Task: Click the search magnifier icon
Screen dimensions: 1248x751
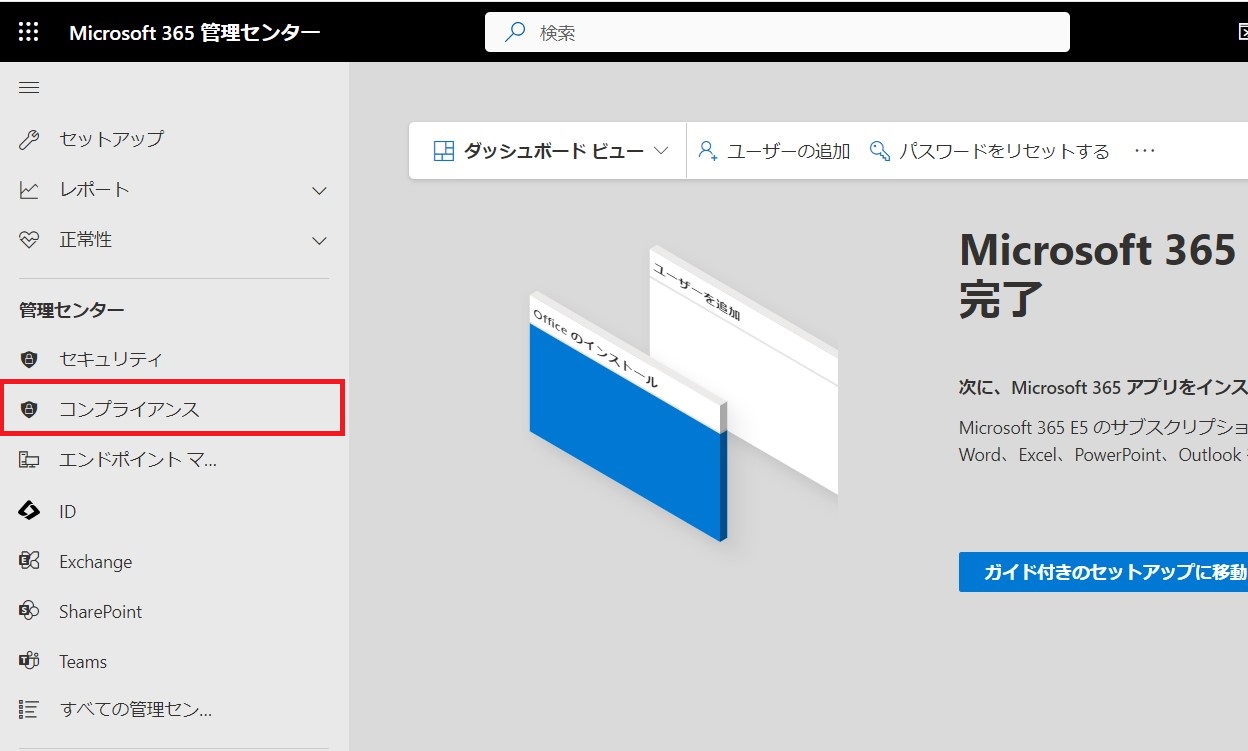Action: pyautogui.click(x=515, y=32)
